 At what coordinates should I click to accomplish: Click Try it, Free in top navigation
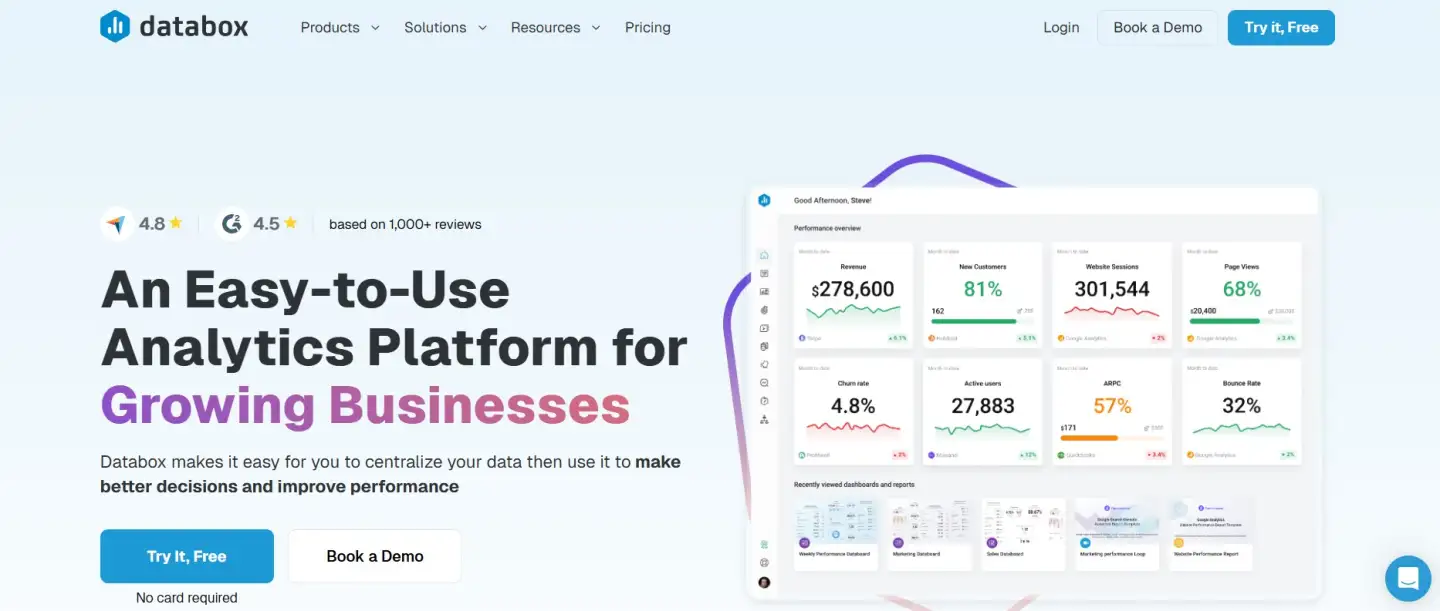point(1281,27)
